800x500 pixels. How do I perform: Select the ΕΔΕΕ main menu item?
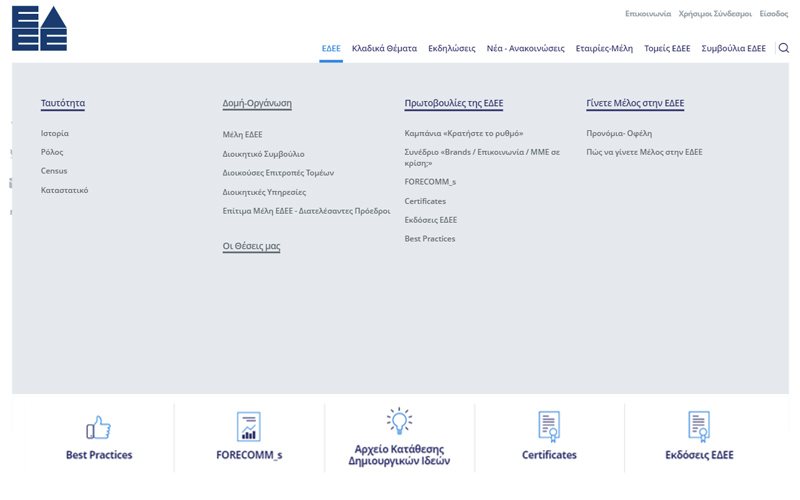[x=331, y=48]
